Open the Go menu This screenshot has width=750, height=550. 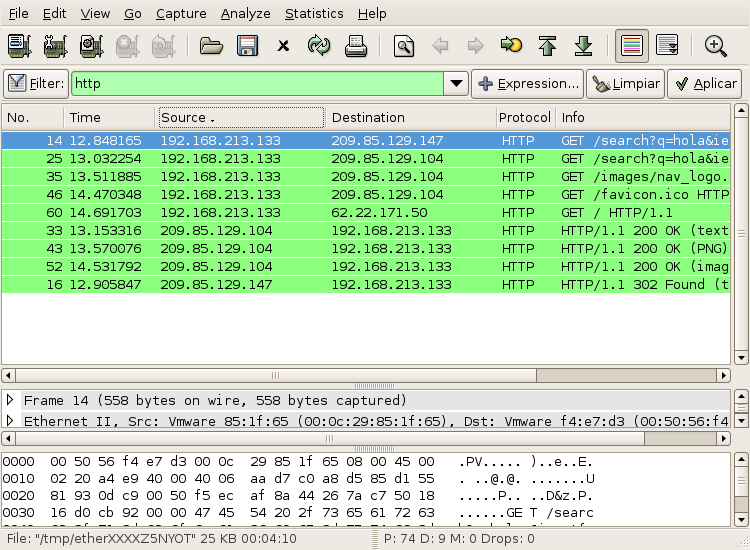[x=133, y=14]
